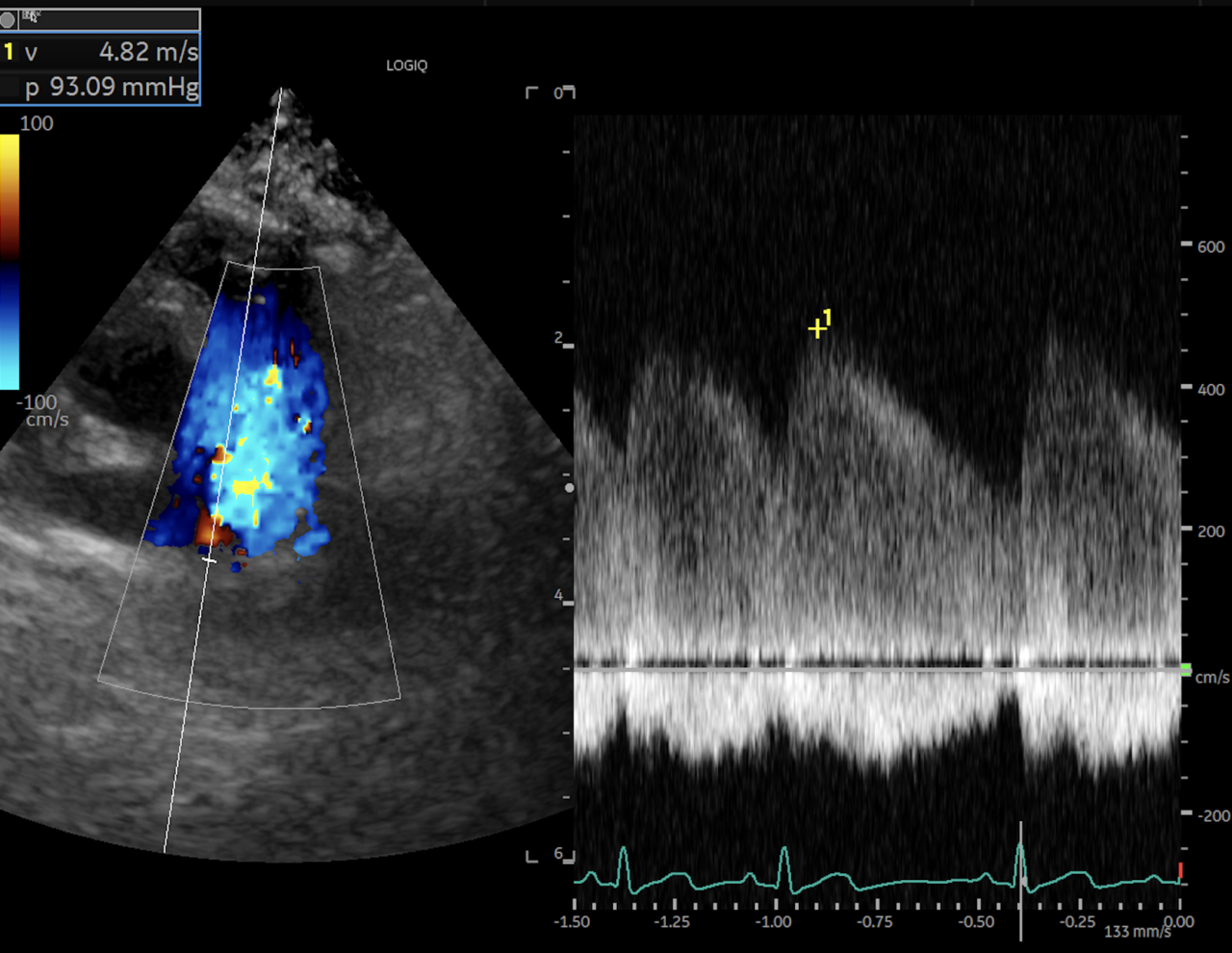Click the LOGIQ label above the image
The width and height of the screenshot is (1232, 953).
tap(406, 65)
